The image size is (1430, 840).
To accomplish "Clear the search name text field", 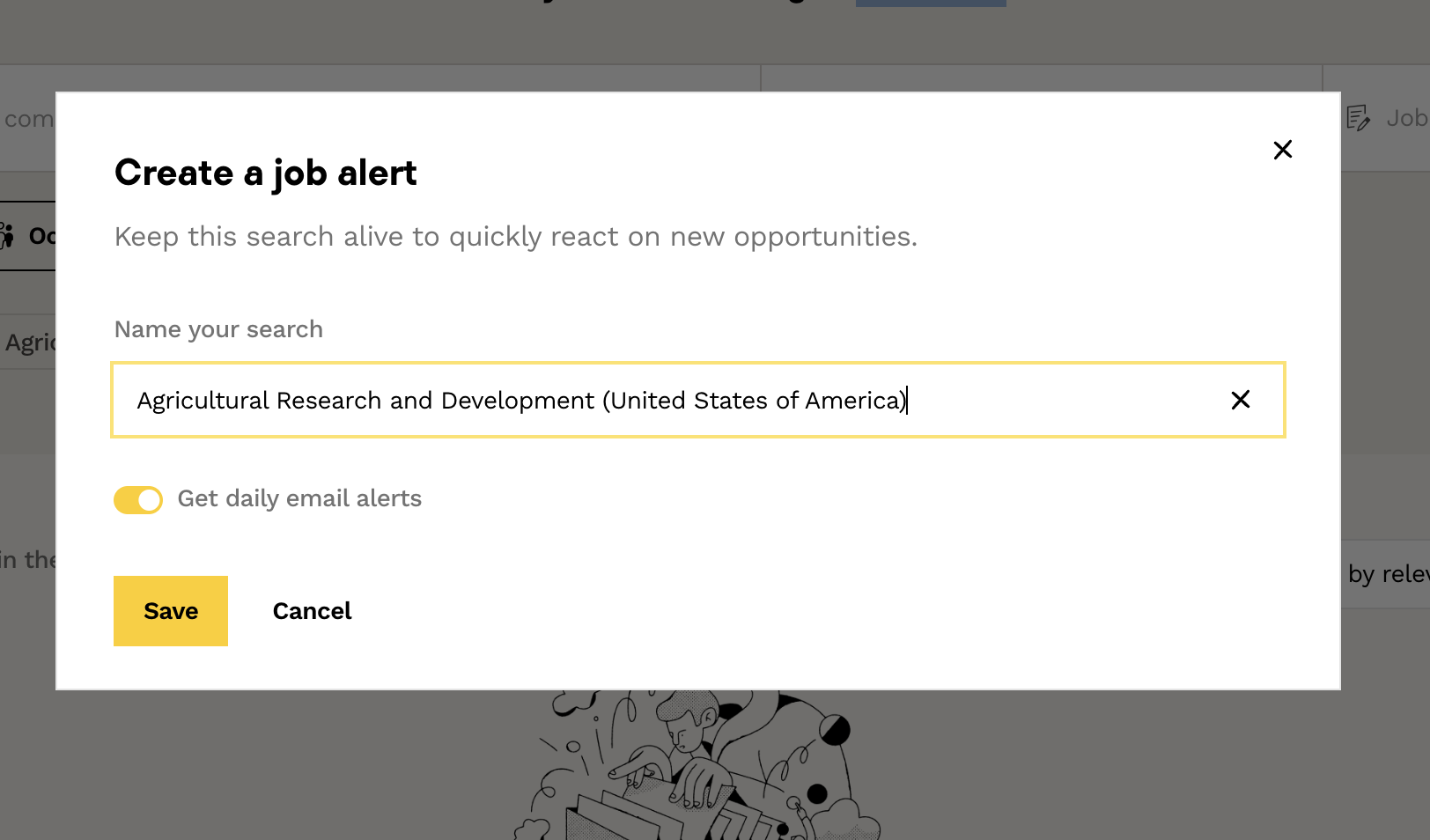I will coord(1240,401).
